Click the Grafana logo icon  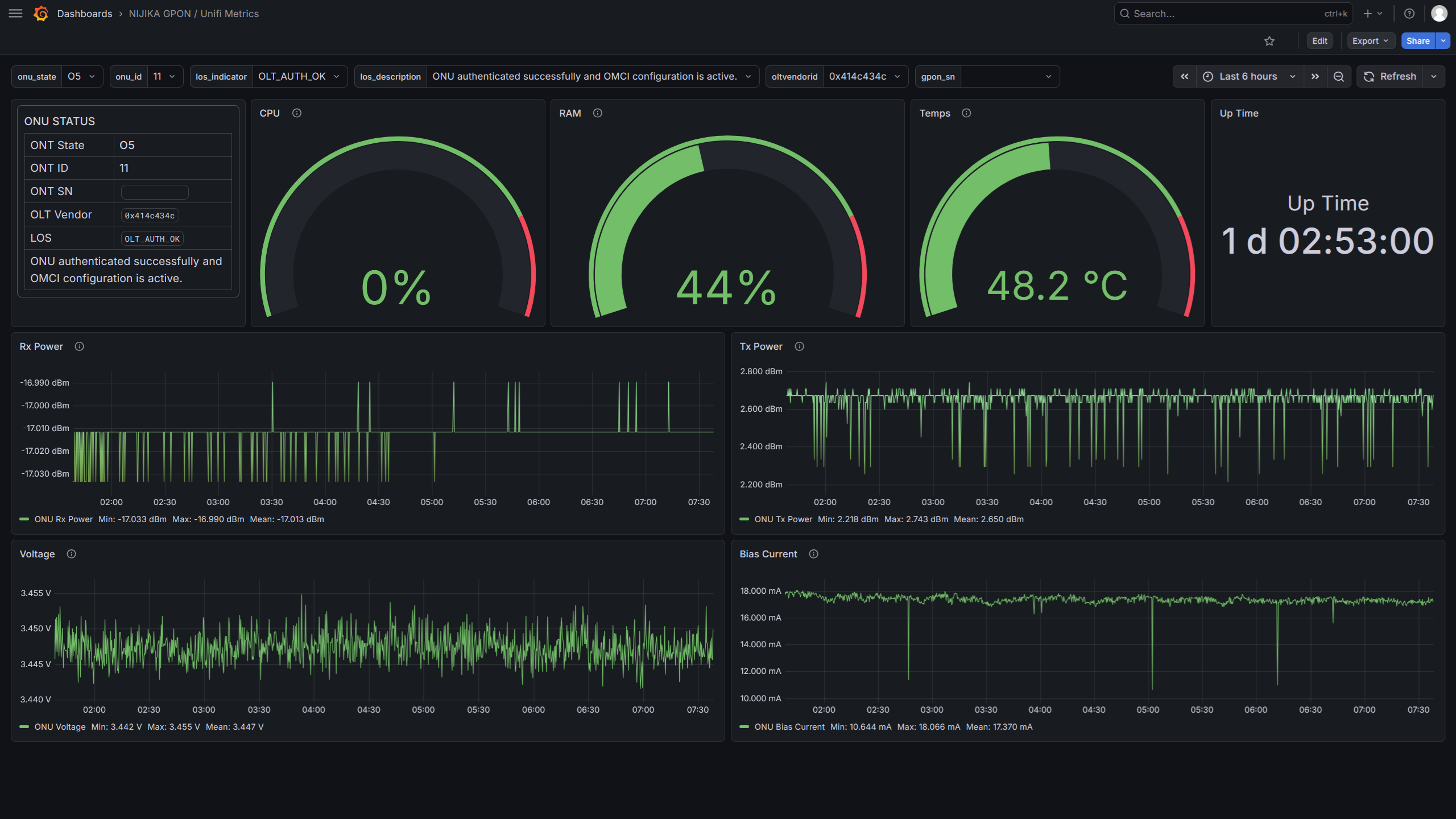click(x=41, y=13)
